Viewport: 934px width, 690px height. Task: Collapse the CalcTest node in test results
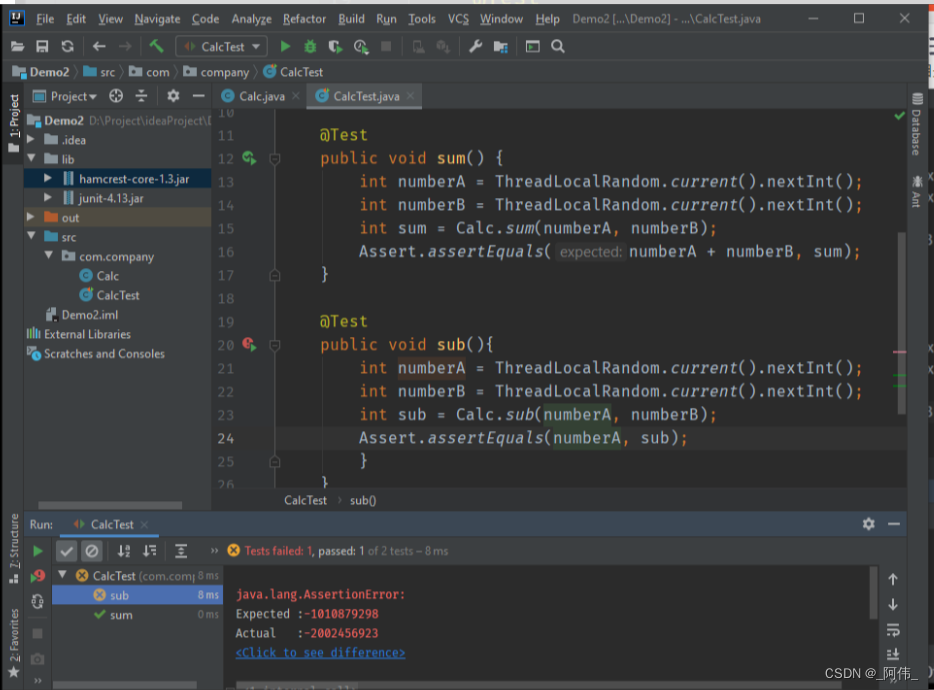[62, 575]
